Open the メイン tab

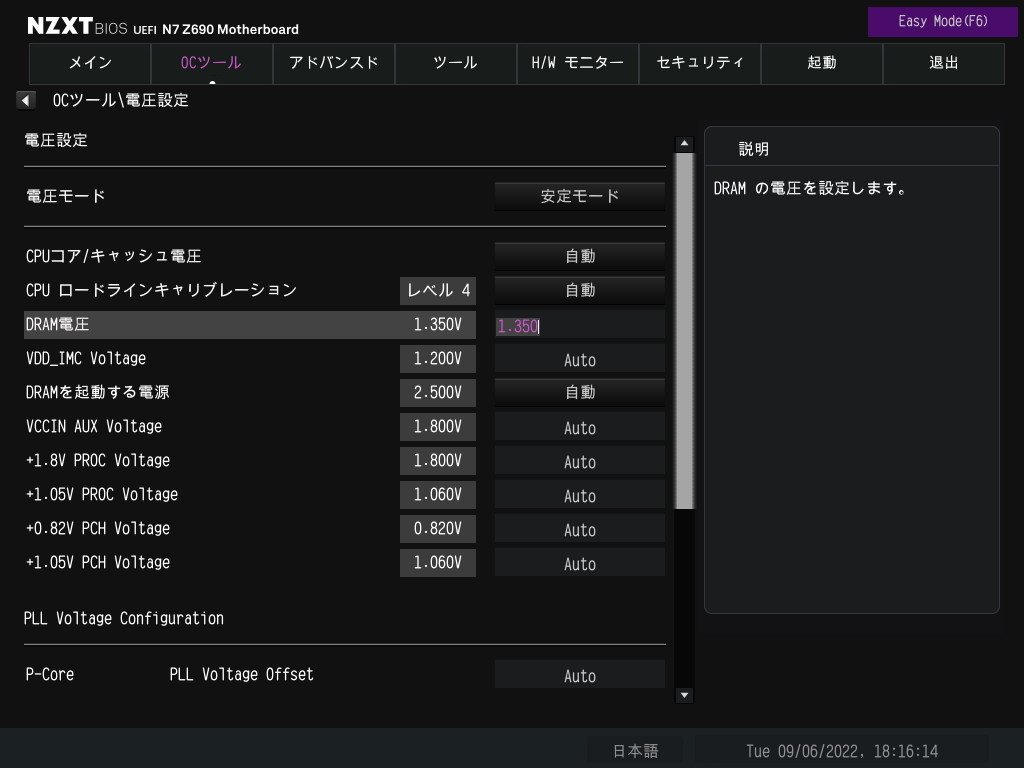coord(90,63)
